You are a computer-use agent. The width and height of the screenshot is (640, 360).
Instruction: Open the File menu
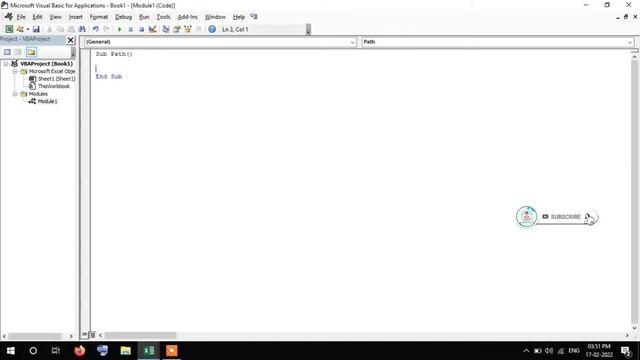[21, 17]
